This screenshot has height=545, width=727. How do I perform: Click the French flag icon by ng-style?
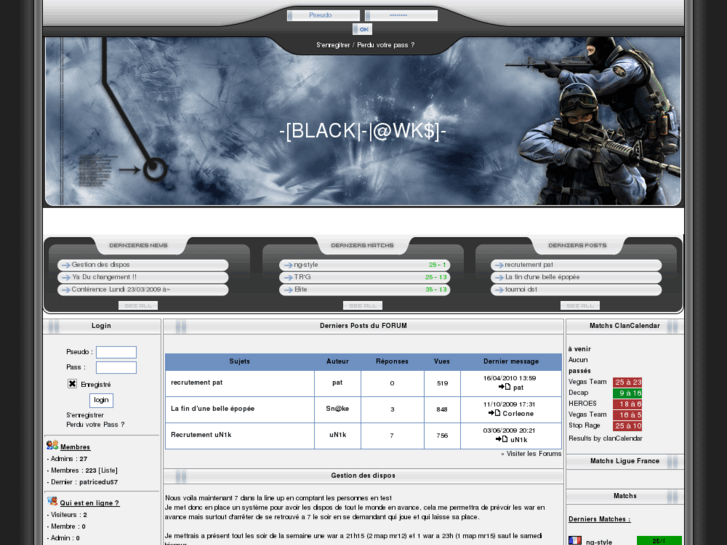(x=575, y=541)
